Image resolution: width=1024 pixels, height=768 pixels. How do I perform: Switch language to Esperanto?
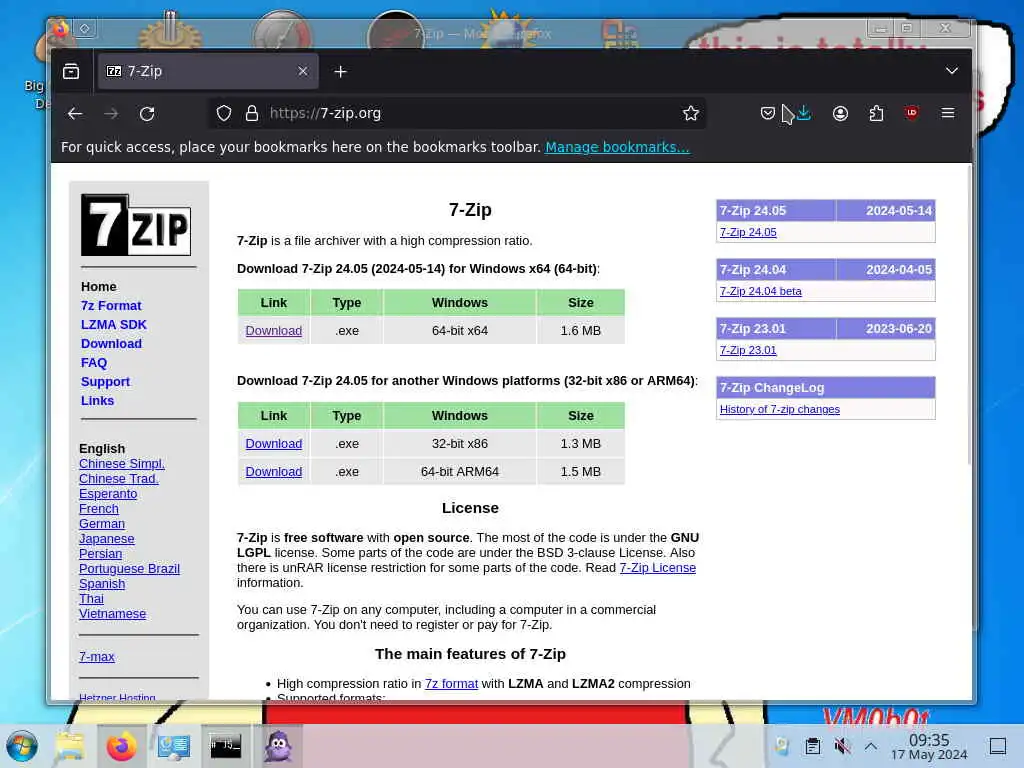[108, 494]
